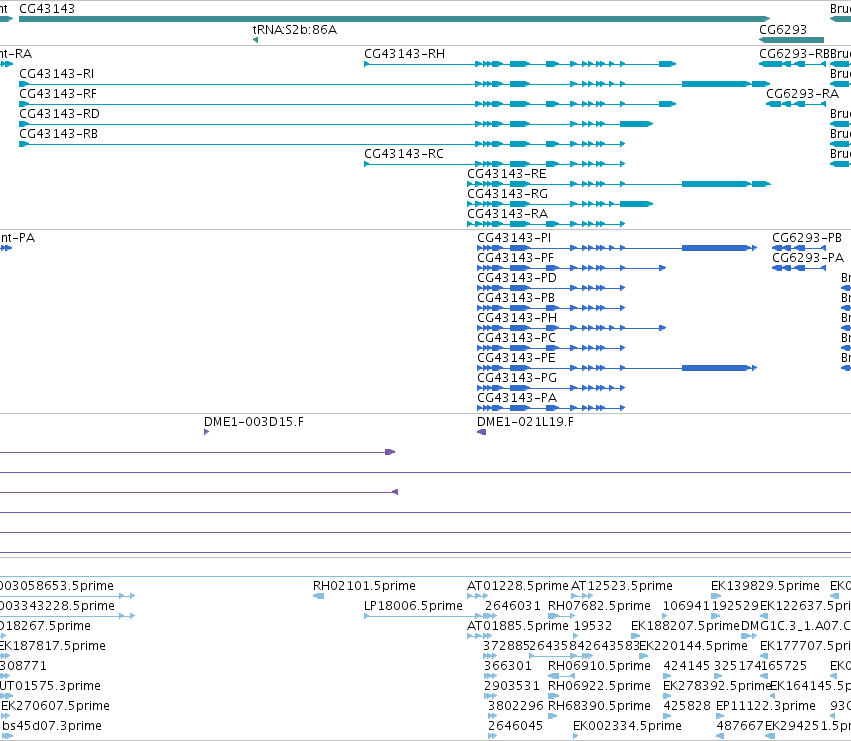Select protein label CG43143-PC
The height and width of the screenshot is (741, 851).
[516, 338]
